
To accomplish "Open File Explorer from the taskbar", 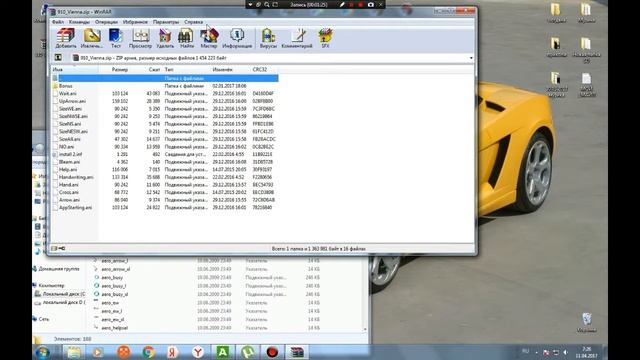I will 73,352.
